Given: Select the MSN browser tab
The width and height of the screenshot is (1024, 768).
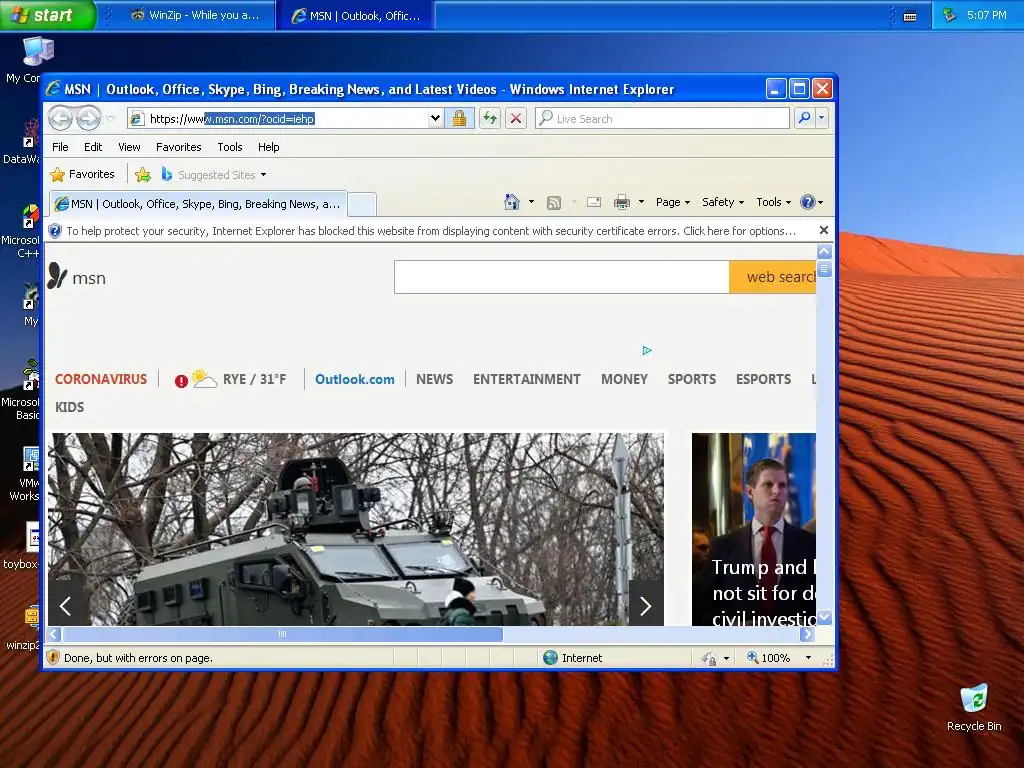Looking at the screenshot, I should coord(198,204).
